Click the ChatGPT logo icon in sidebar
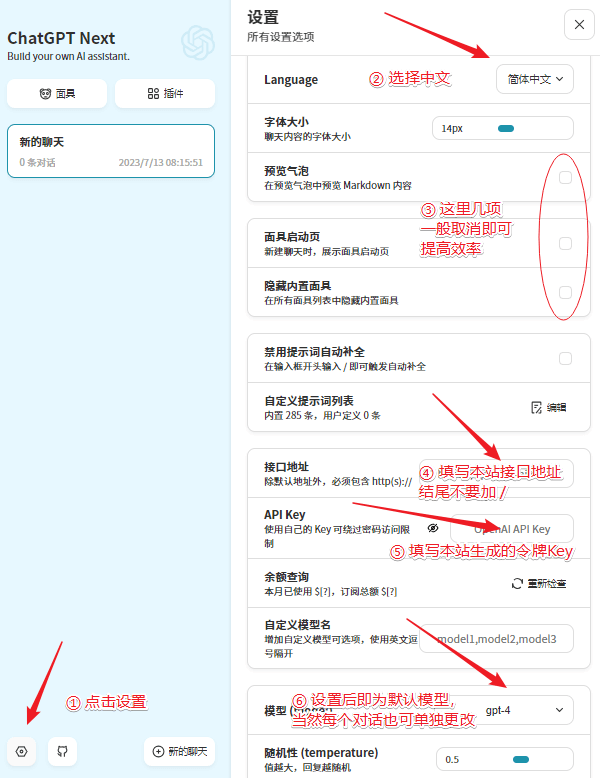The image size is (600, 778). [x=198, y=43]
